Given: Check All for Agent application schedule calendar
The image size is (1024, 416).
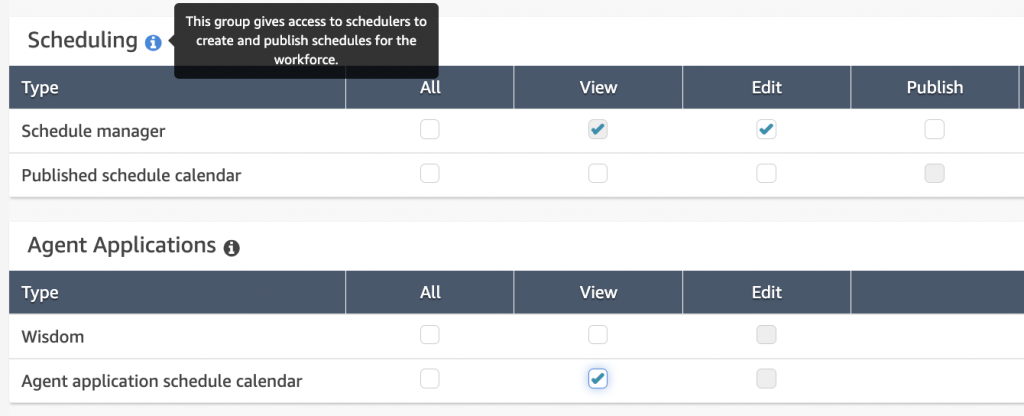Looking at the screenshot, I should (x=430, y=379).
